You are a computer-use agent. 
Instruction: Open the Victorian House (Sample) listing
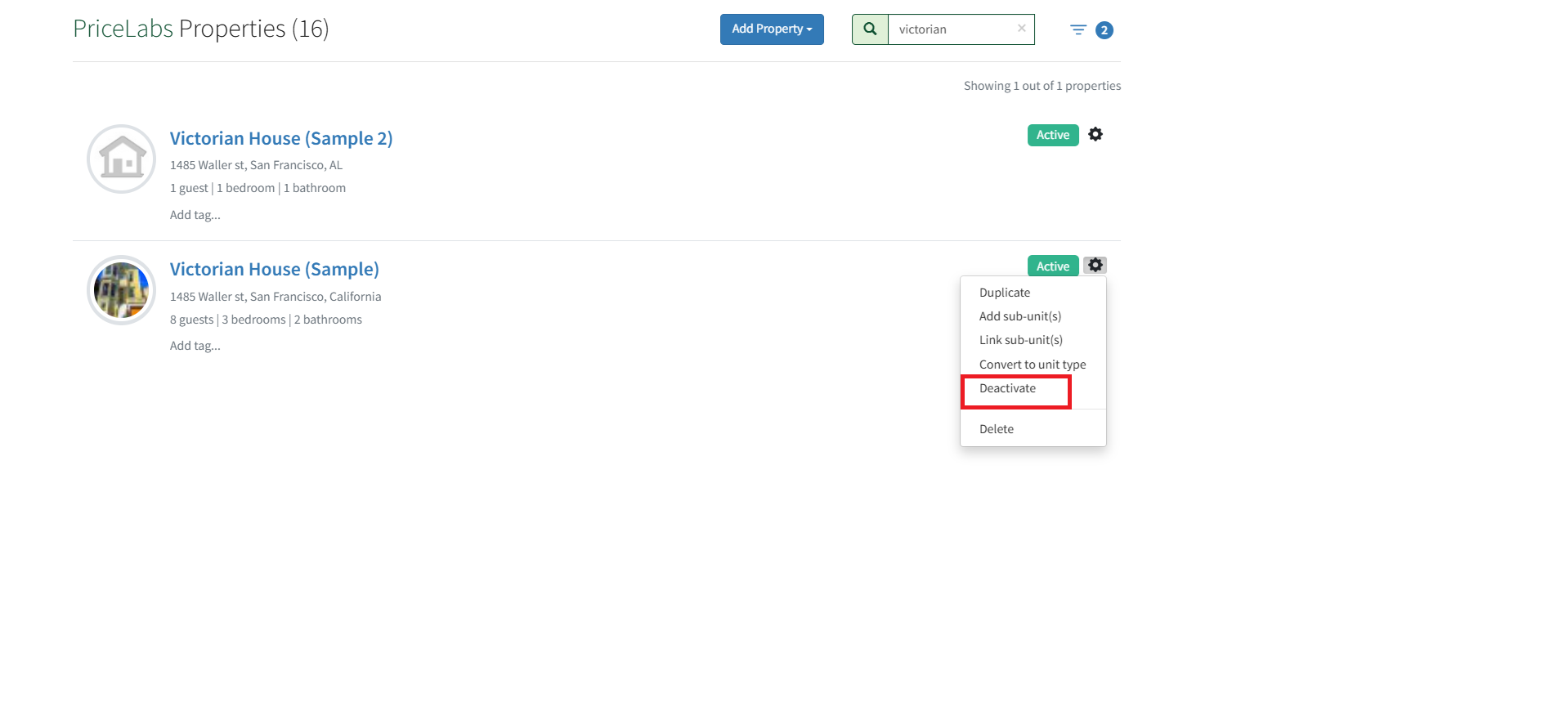[274, 269]
